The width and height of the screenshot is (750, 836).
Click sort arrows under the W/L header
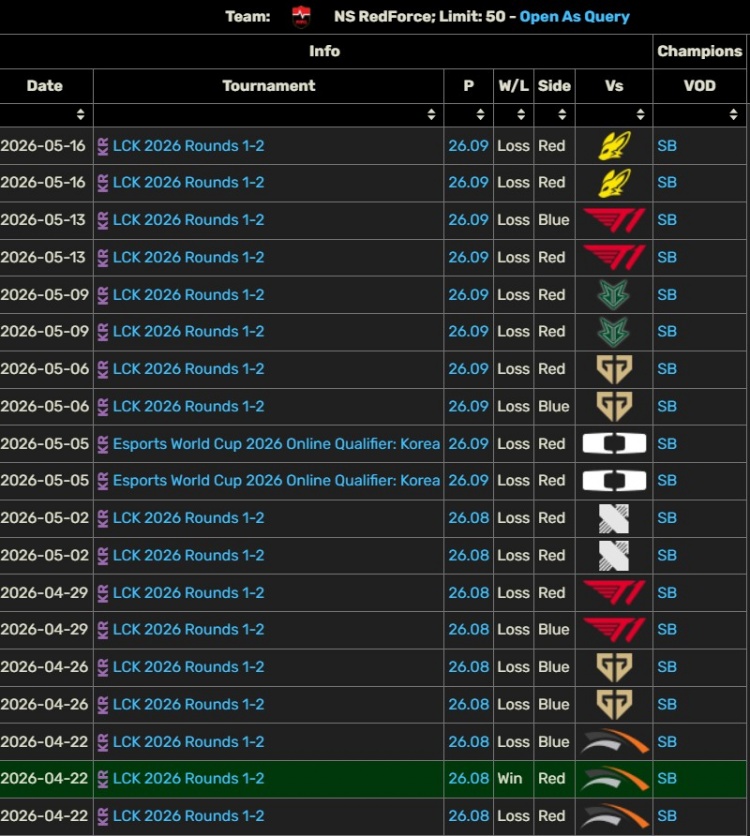[521, 115]
